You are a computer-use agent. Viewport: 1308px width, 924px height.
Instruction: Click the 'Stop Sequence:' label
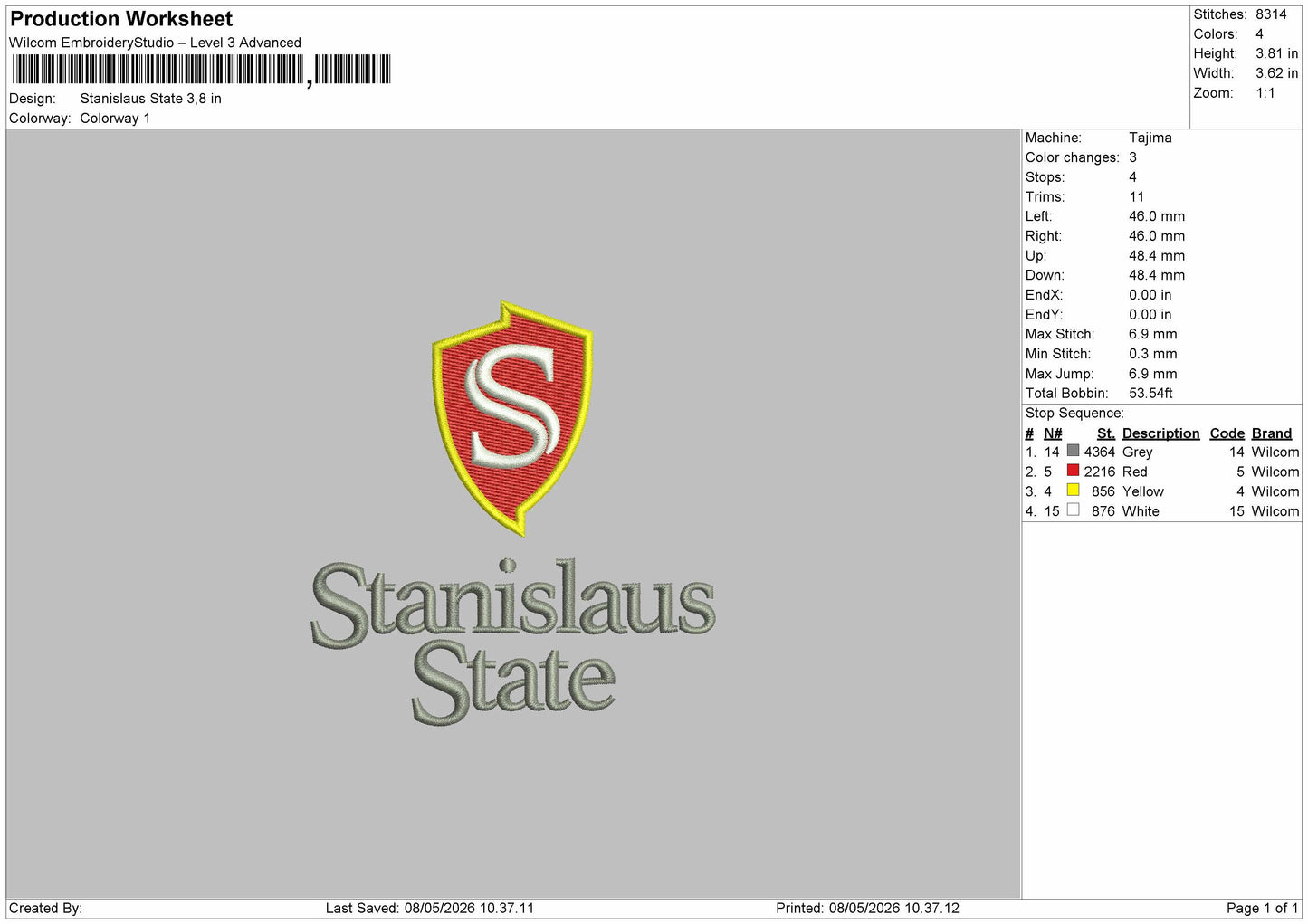click(1074, 414)
